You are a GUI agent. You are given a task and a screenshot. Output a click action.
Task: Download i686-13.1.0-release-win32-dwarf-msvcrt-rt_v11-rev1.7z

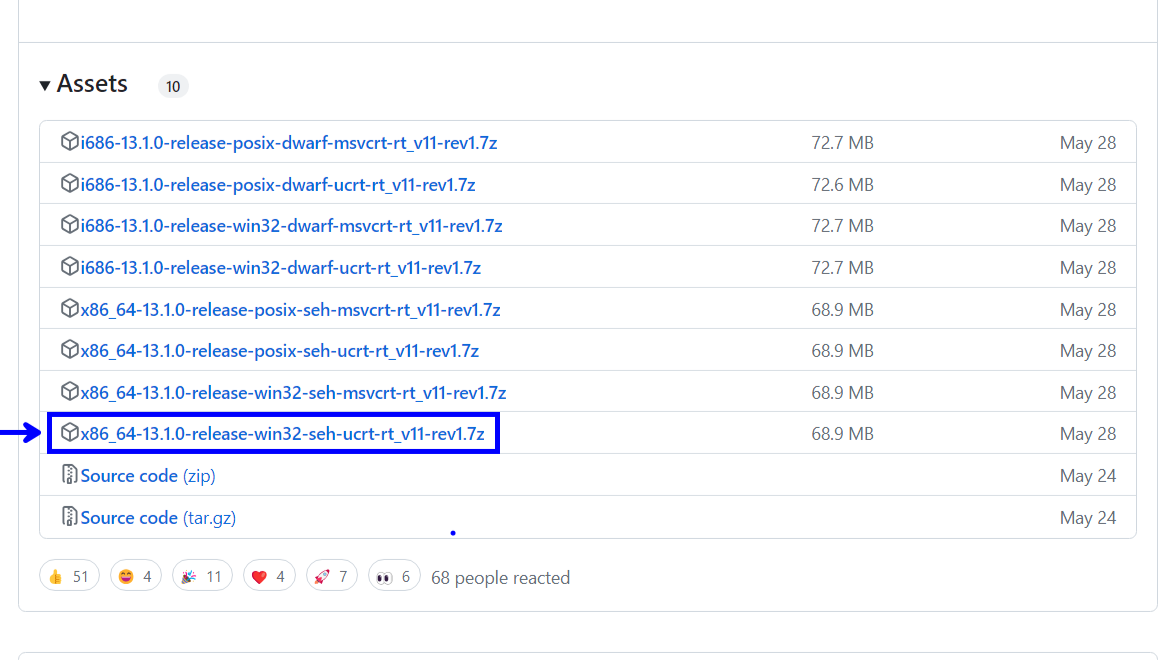click(292, 226)
